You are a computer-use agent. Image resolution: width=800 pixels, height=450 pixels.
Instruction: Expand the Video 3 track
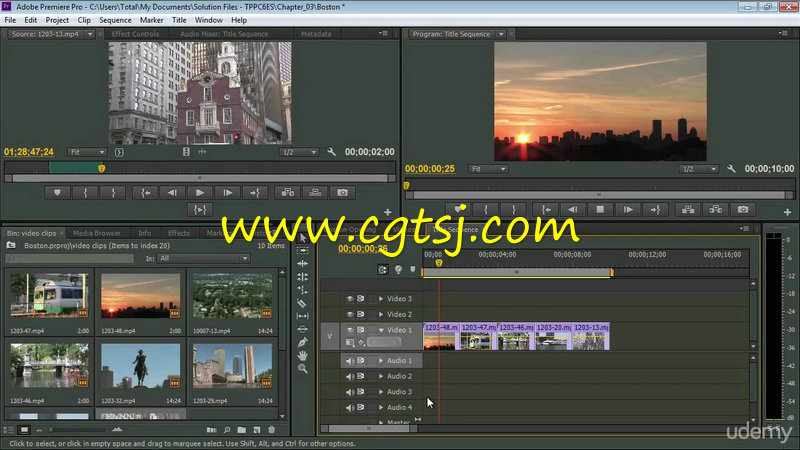[381, 299]
